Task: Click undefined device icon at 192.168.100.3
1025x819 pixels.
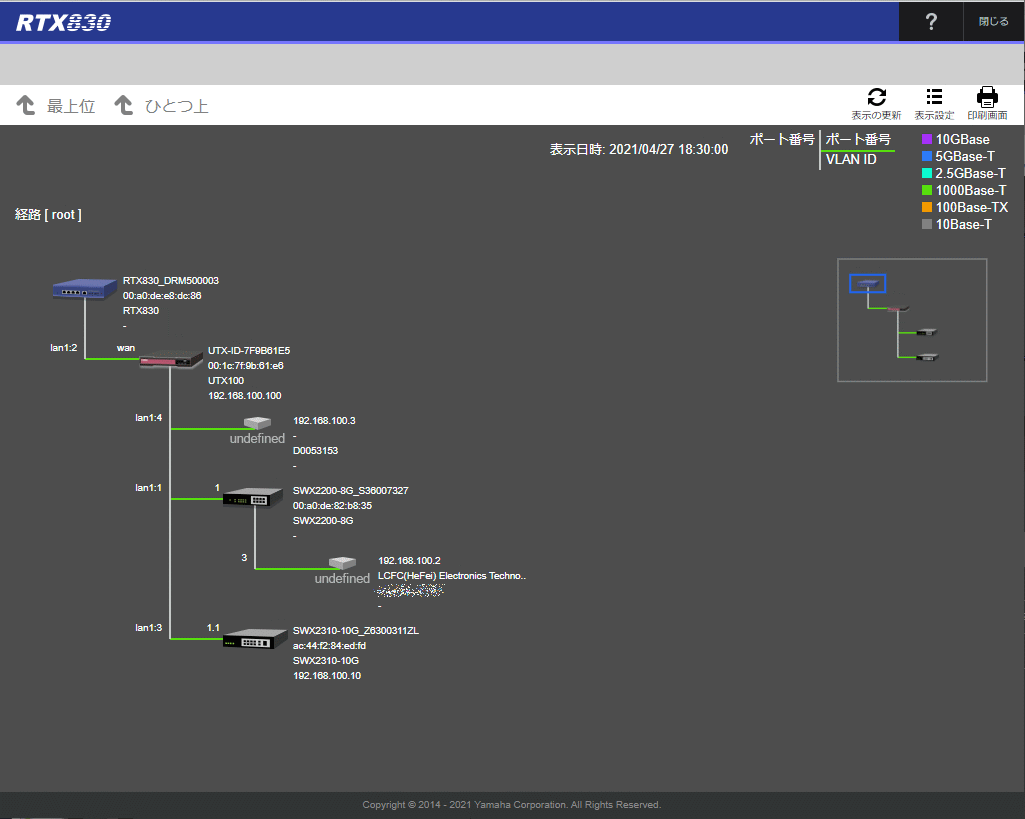Action: click(257, 424)
